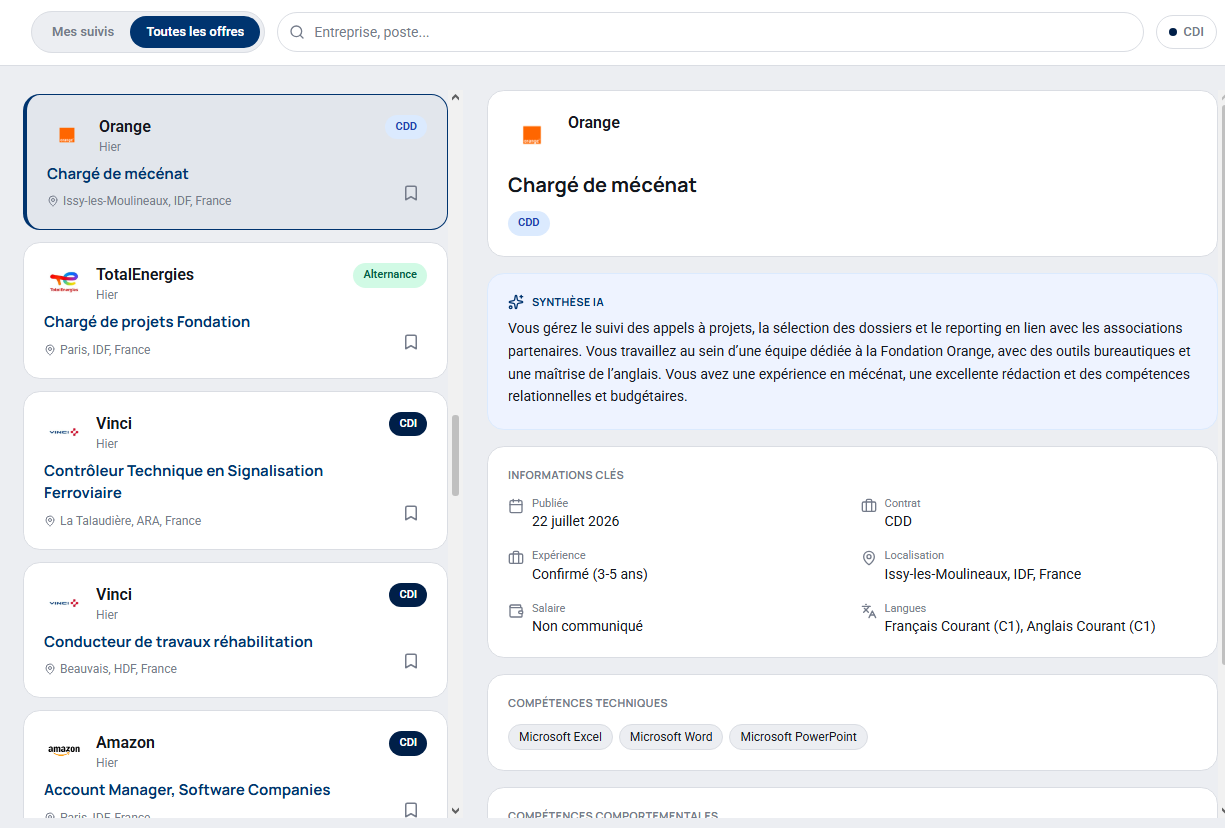Click the CDD badge on the Orange card
This screenshot has height=828, width=1225.
[x=406, y=127]
